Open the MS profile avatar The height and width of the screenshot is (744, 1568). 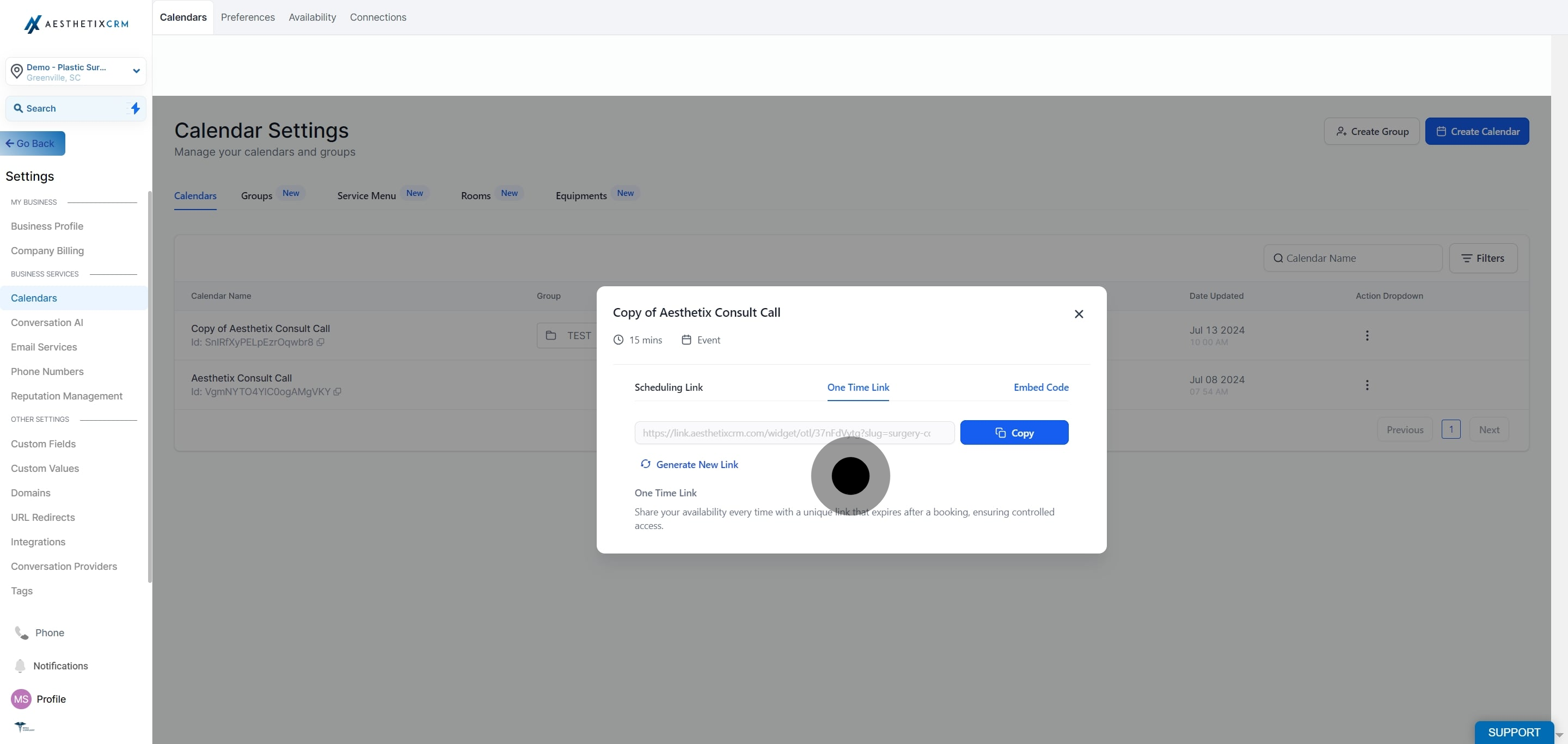21,699
